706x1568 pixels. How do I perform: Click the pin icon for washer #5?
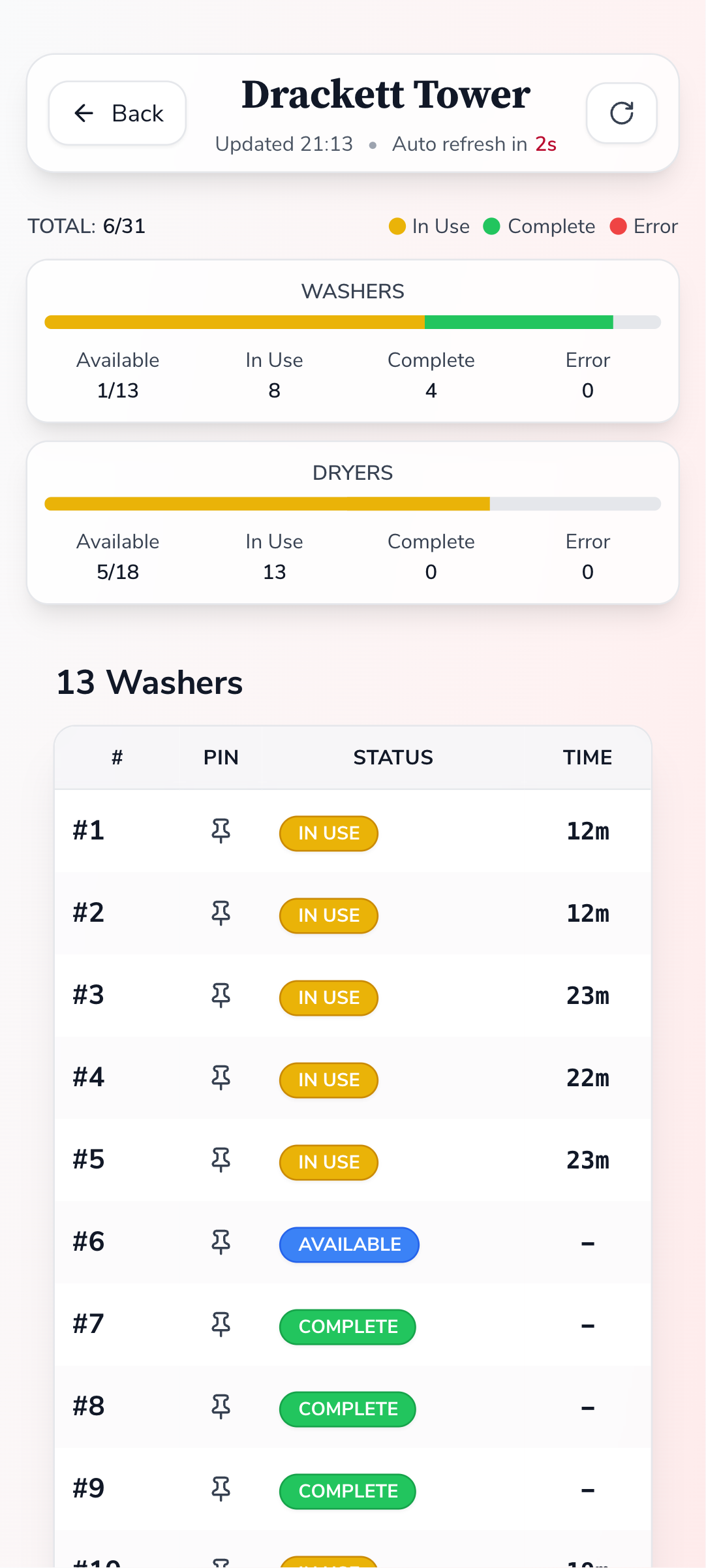tap(221, 1160)
